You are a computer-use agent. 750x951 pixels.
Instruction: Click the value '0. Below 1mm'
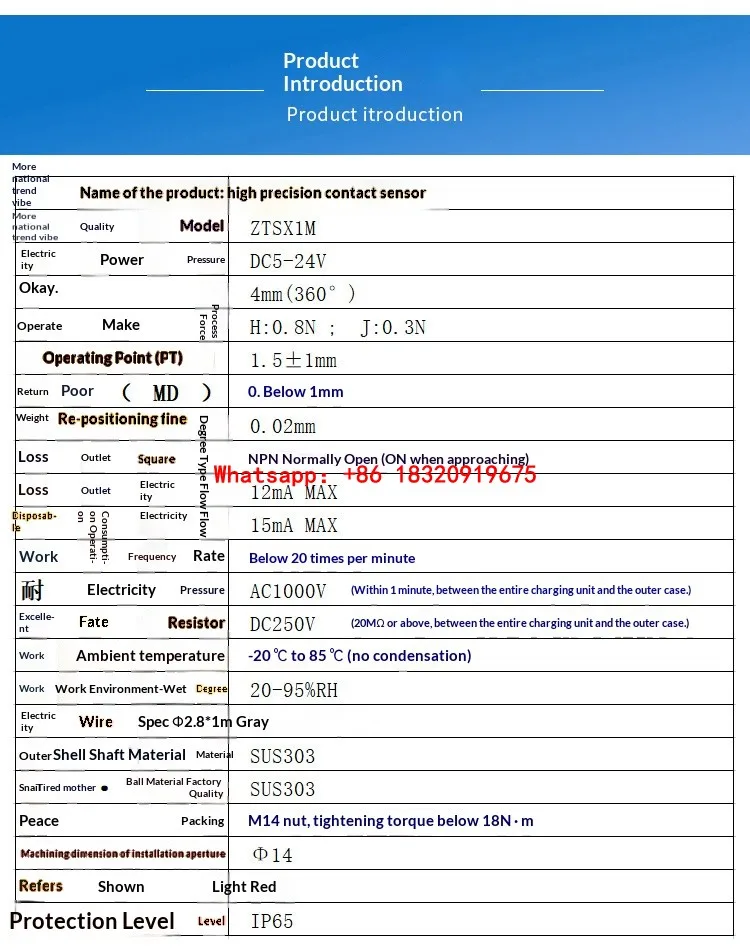(x=295, y=392)
